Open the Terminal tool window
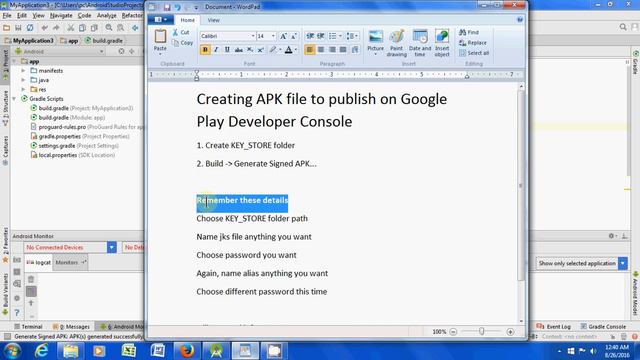 28,327
